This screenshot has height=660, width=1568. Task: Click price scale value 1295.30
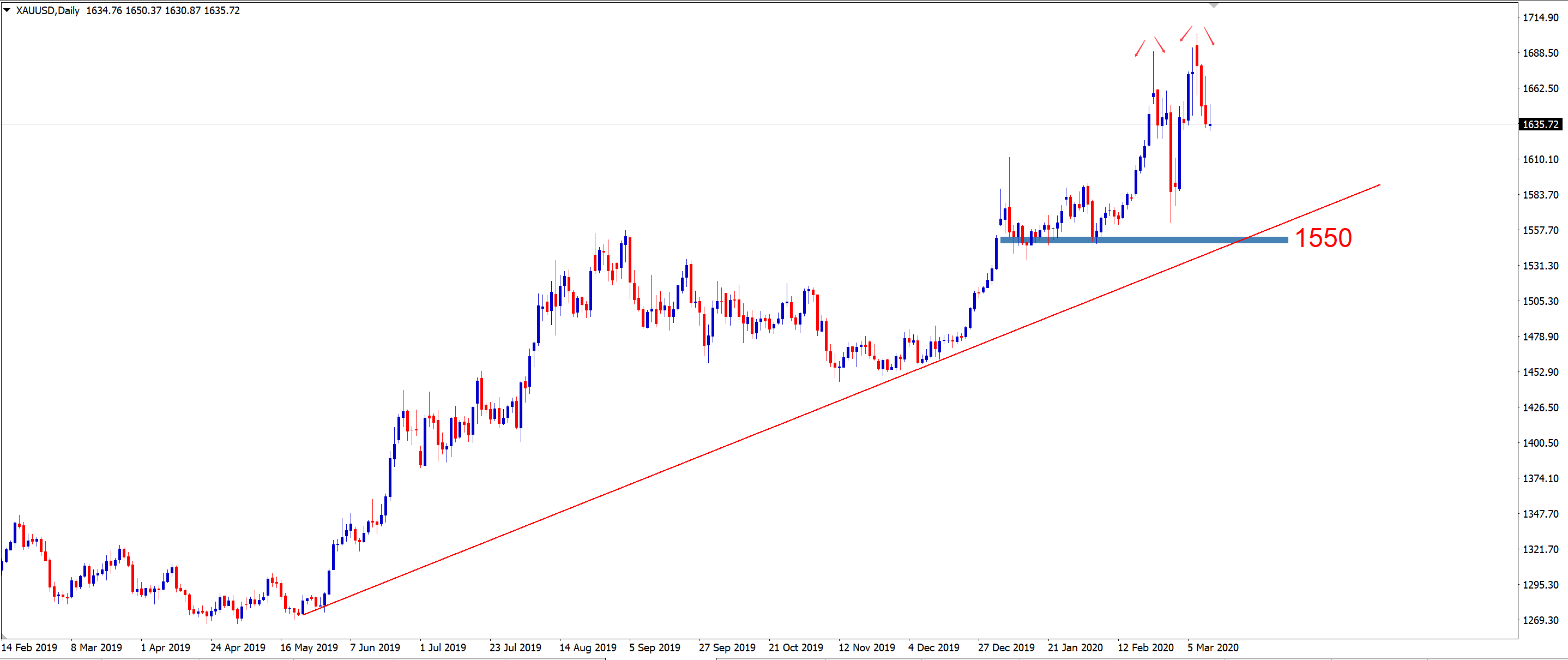pyautogui.click(x=1541, y=585)
